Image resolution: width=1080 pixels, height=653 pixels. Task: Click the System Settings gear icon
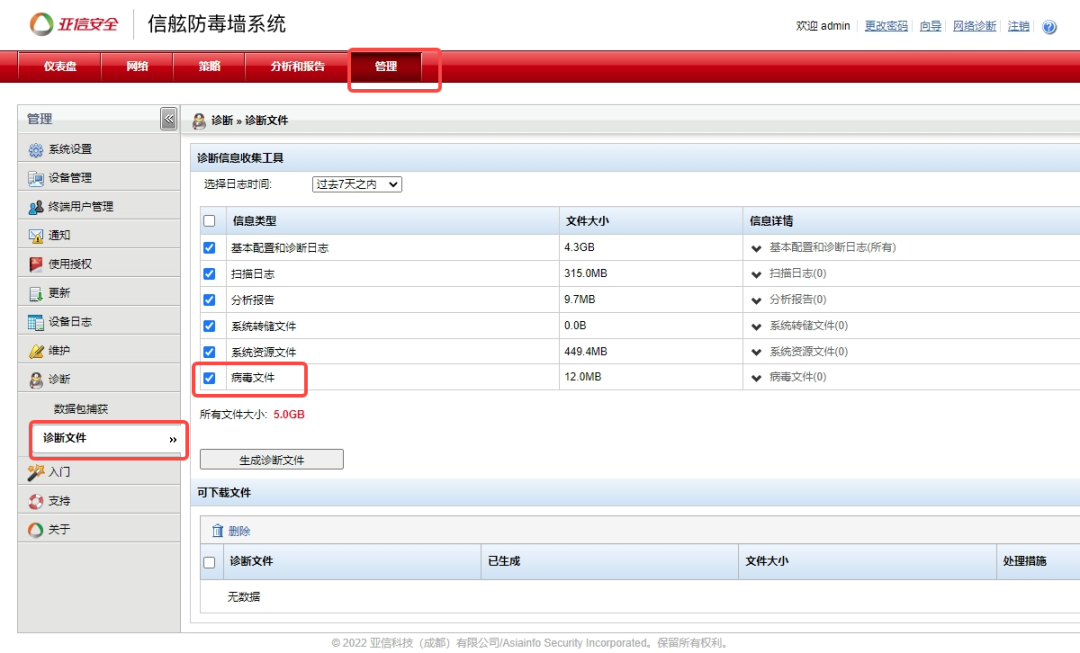36,150
